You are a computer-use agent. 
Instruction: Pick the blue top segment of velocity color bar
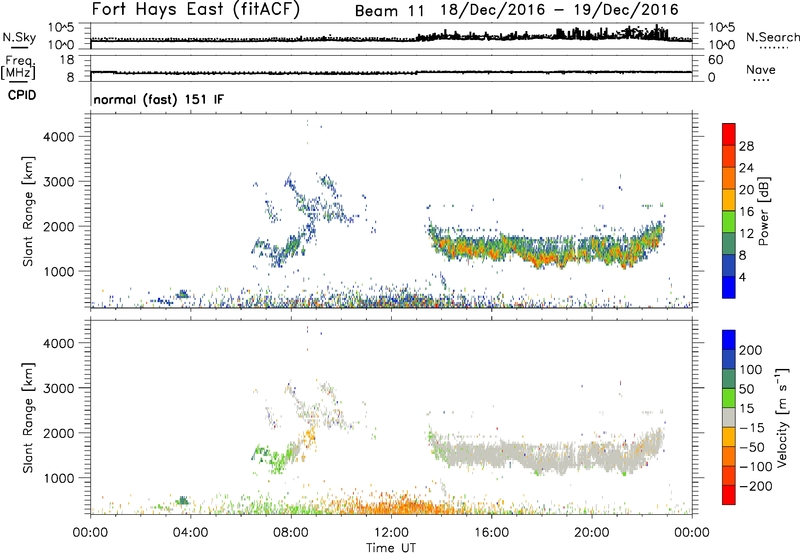[x=729, y=340]
